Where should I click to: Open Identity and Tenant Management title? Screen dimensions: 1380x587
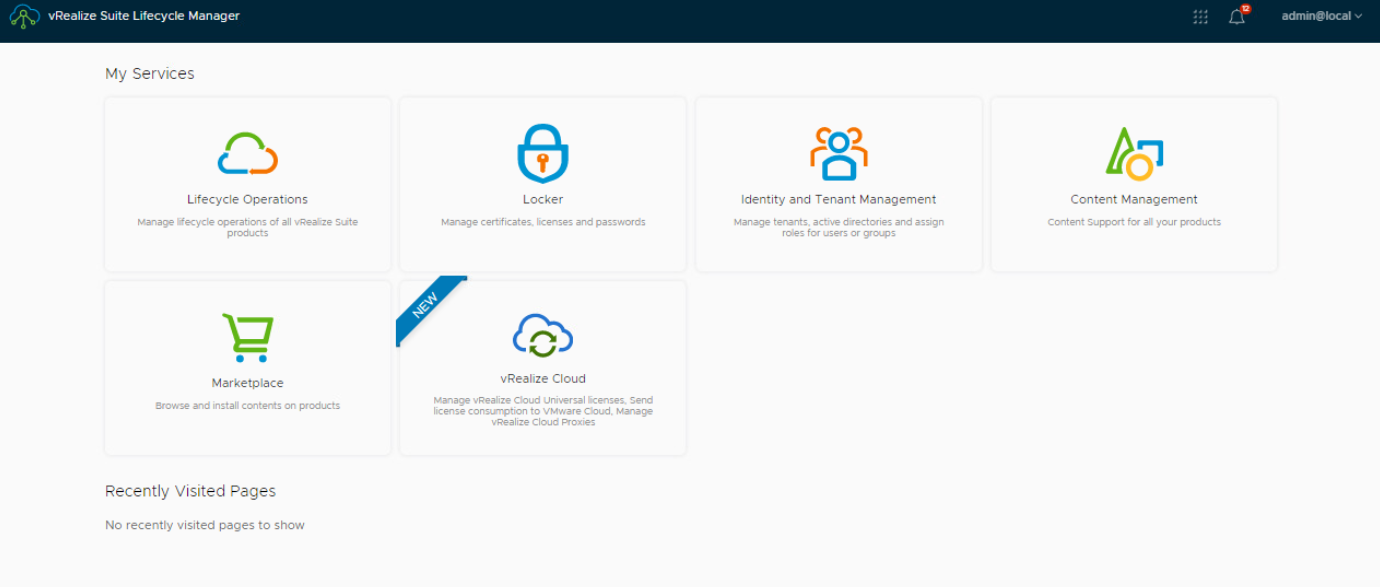point(839,199)
